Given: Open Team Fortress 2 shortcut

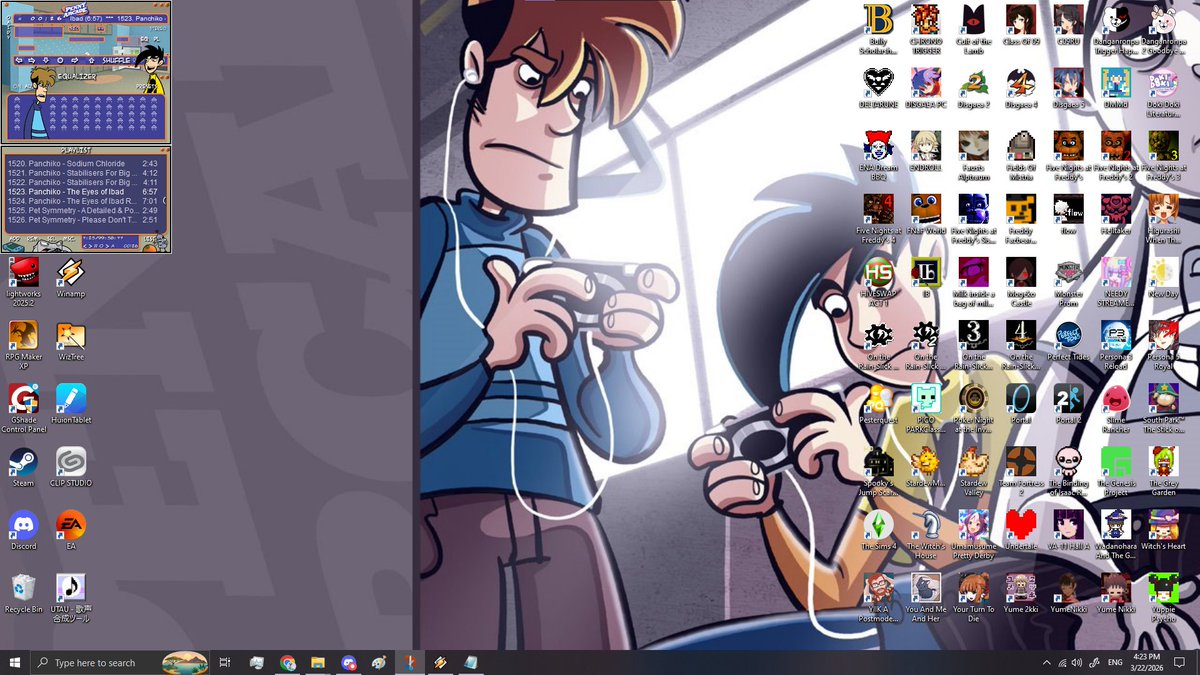Looking at the screenshot, I should click(1021, 471).
